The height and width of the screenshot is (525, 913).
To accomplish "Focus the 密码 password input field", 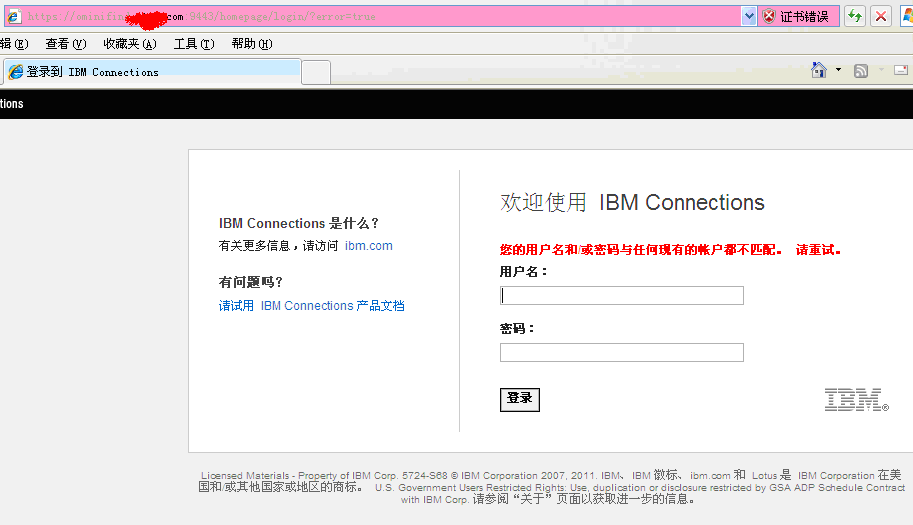I will pos(621,352).
